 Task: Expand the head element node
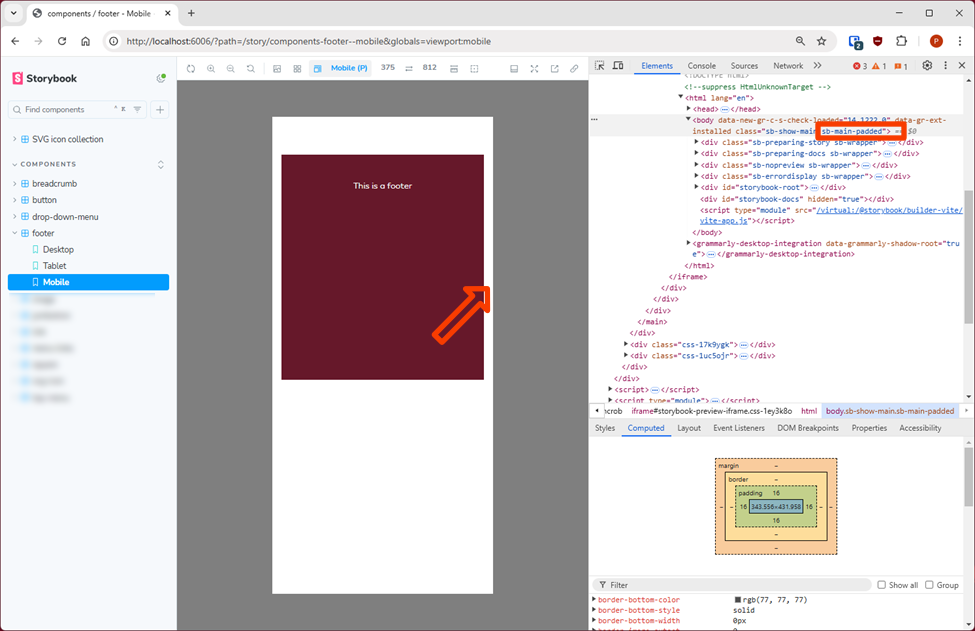688,109
